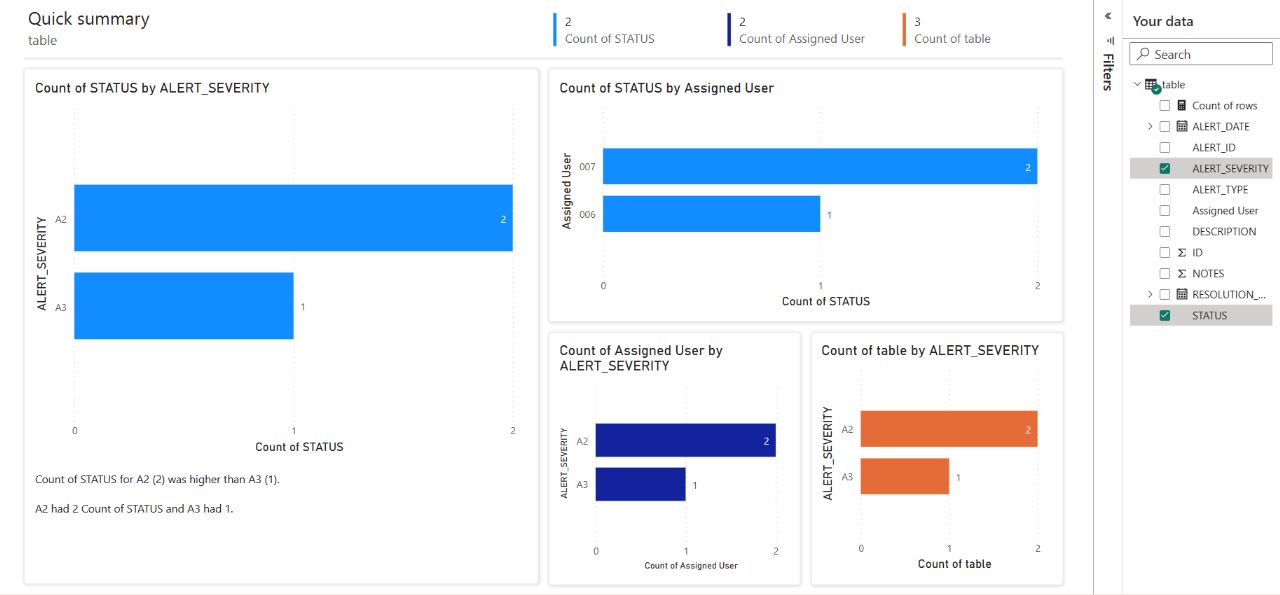This screenshot has width=1280, height=595.
Task: Click the calculator icon next to Count of rows
Action: [x=1181, y=104]
